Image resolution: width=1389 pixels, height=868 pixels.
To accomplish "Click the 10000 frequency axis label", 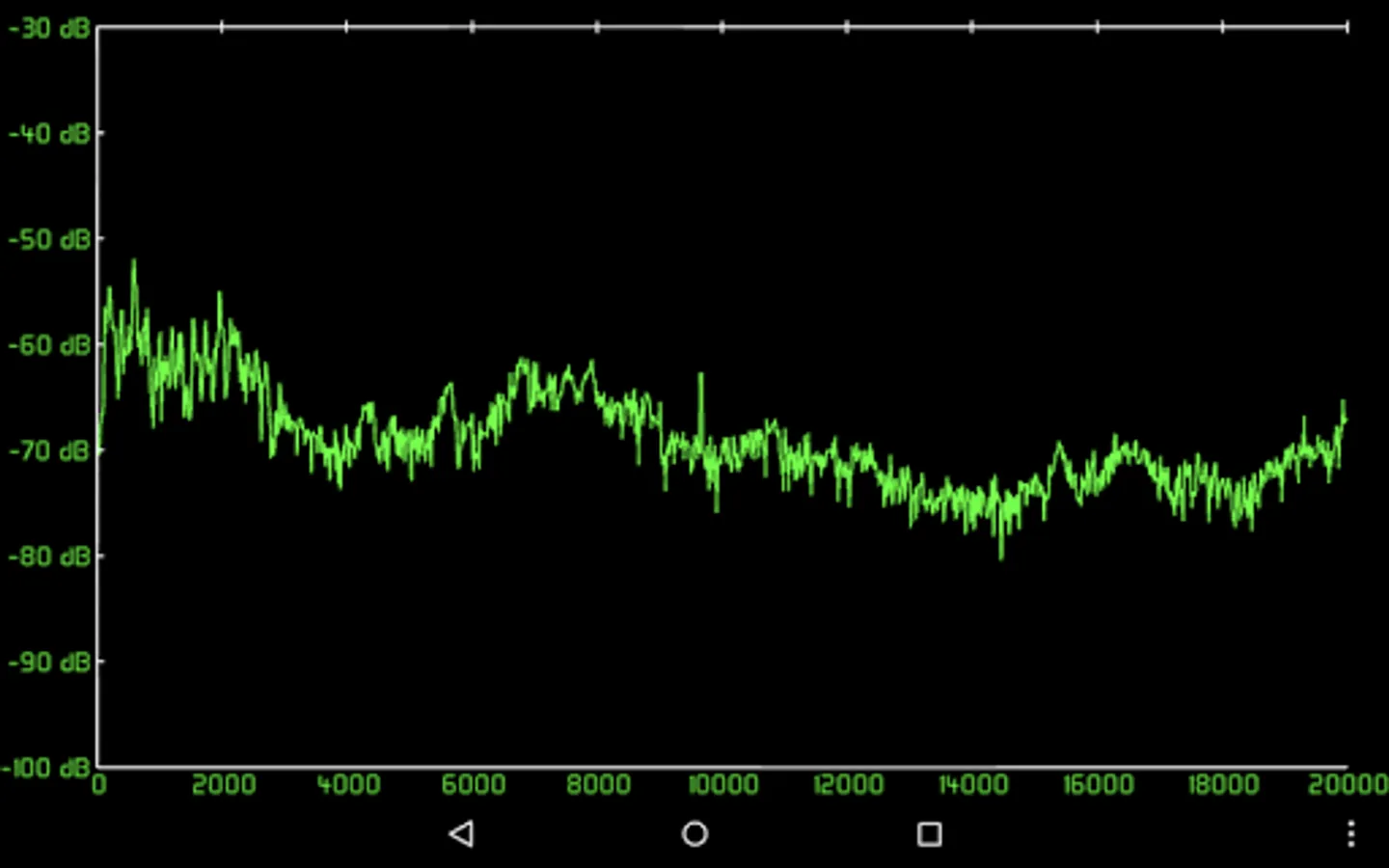I will [723, 784].
